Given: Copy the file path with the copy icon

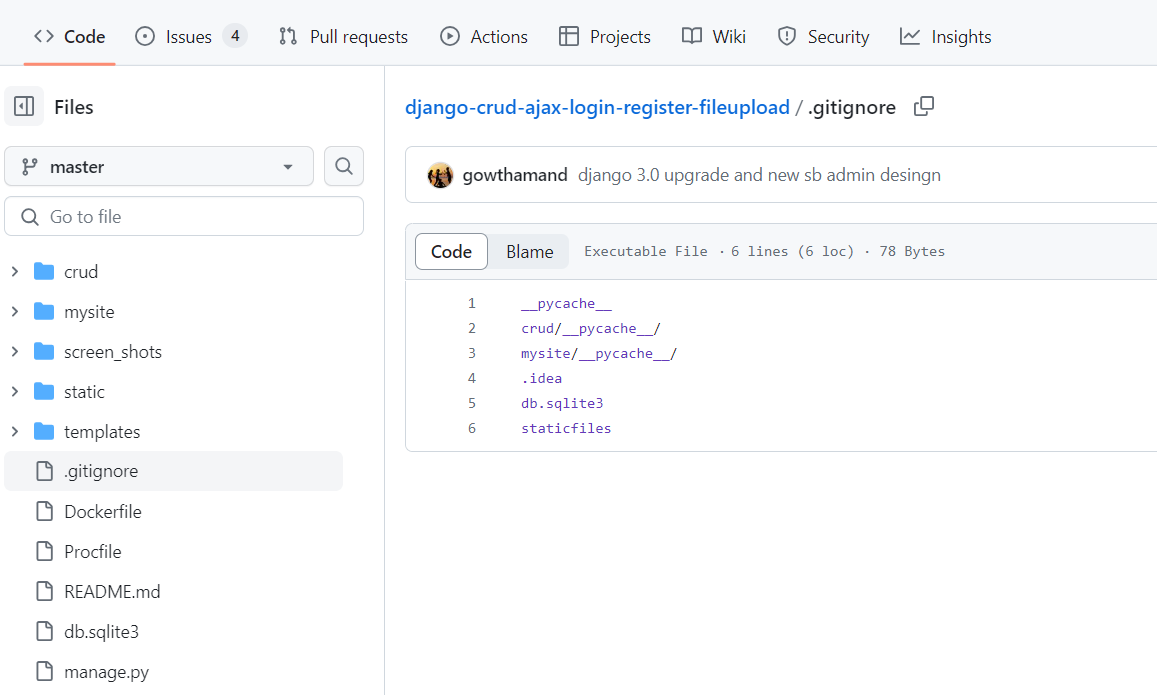Looking at the screenshot, I should point(924,106).
